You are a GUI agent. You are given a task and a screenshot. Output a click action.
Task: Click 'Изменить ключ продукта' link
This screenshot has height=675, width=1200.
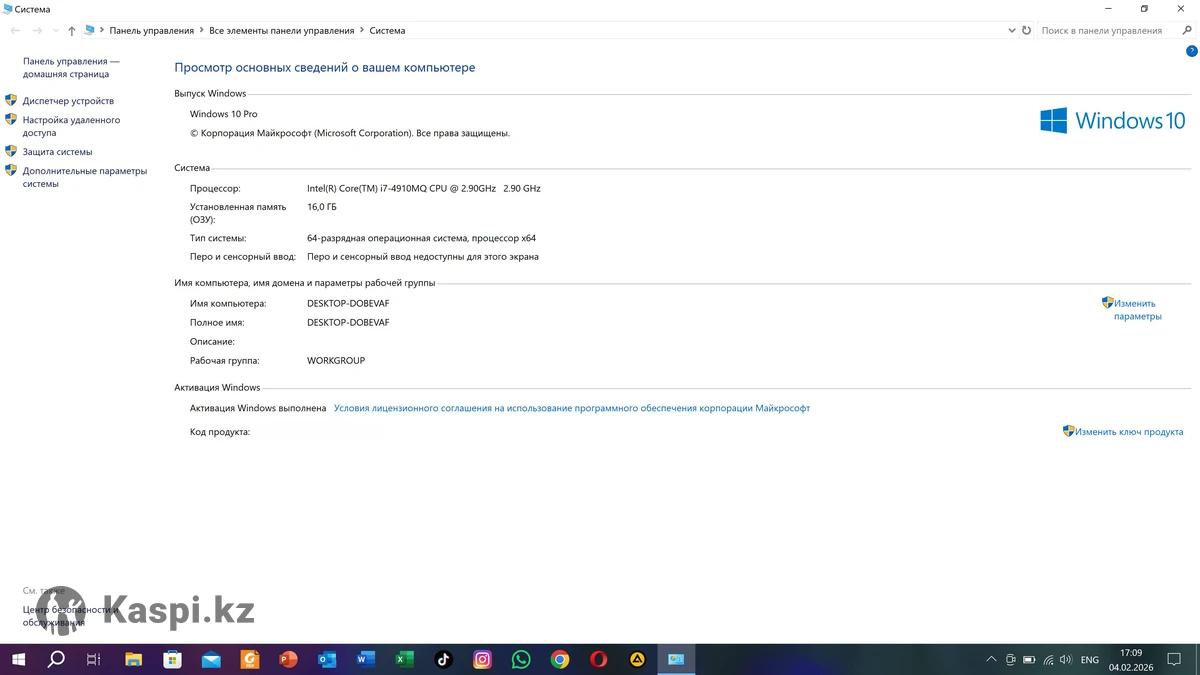click(x=1129, y=432)
